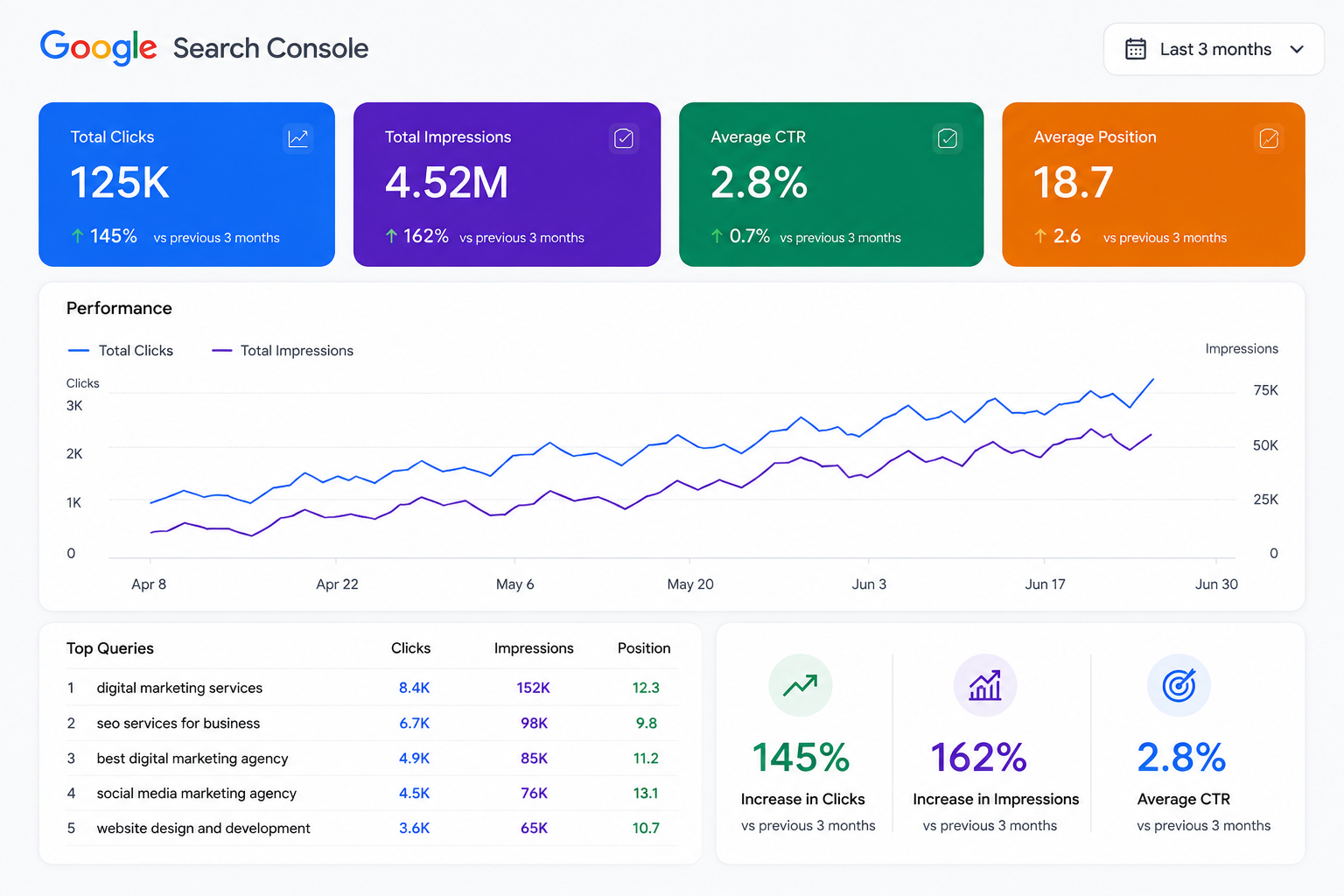The width and height of the screenshot is (1344, 896).
Task: Toggle the Average Position checkbox
Action: [x=1269, y=138]
